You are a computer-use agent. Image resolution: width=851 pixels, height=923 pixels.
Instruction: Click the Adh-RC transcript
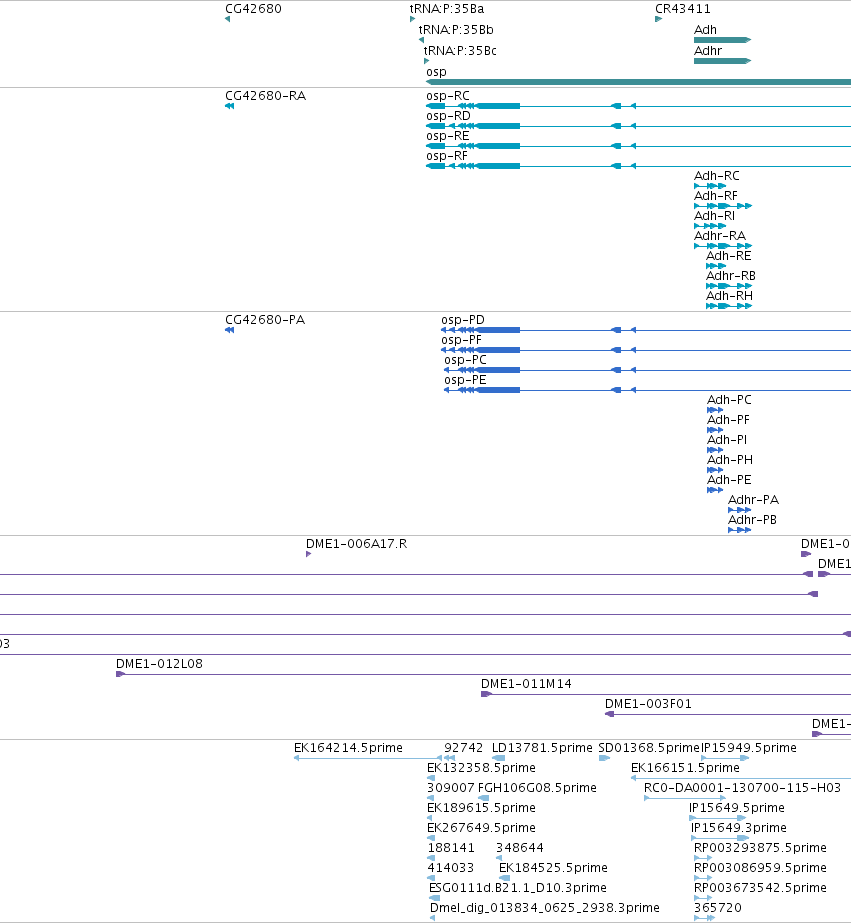point(710,186)
